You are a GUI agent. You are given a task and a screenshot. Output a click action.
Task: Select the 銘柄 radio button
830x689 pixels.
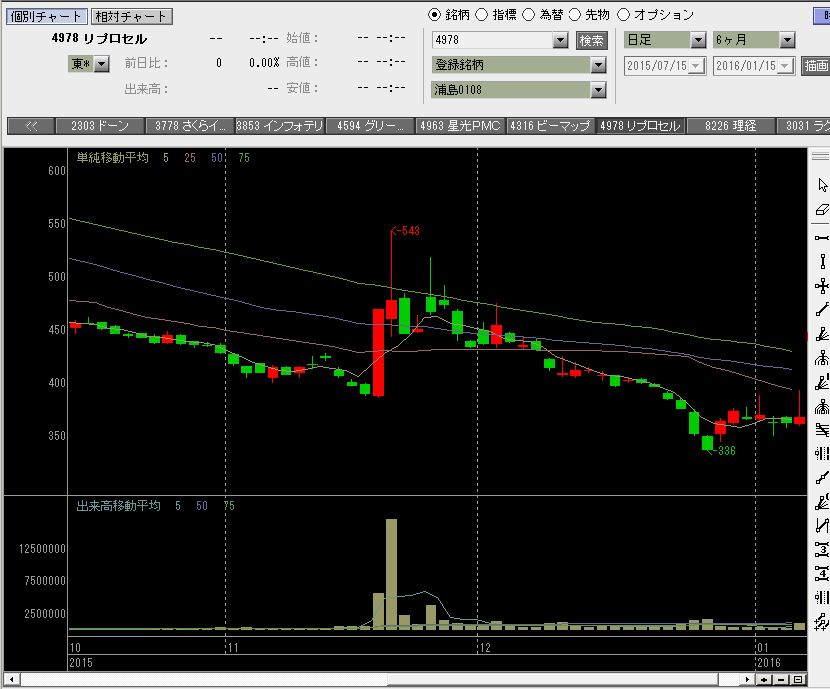[434, 15]
